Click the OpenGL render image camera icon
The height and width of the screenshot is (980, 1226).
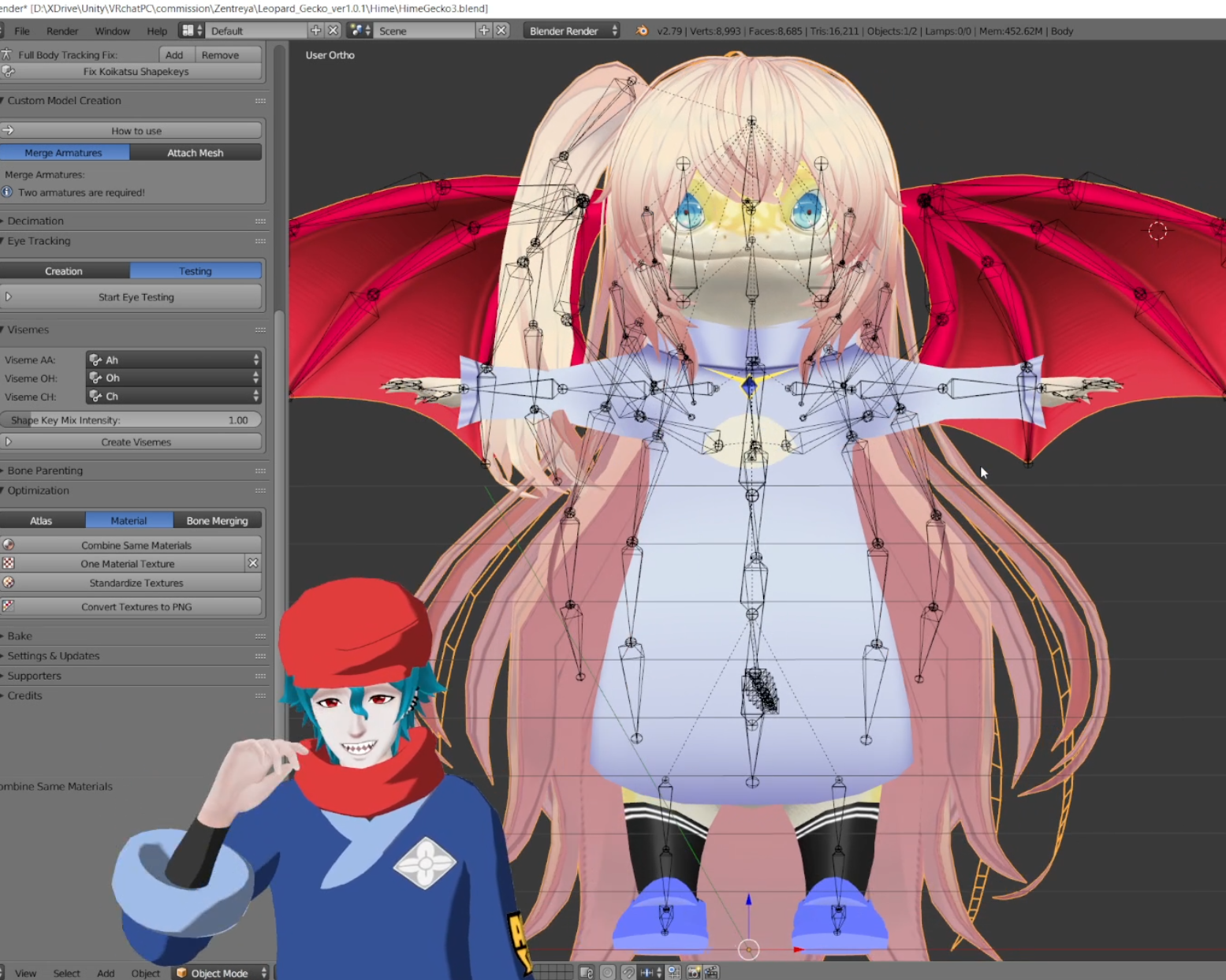(x=694, y=973)
